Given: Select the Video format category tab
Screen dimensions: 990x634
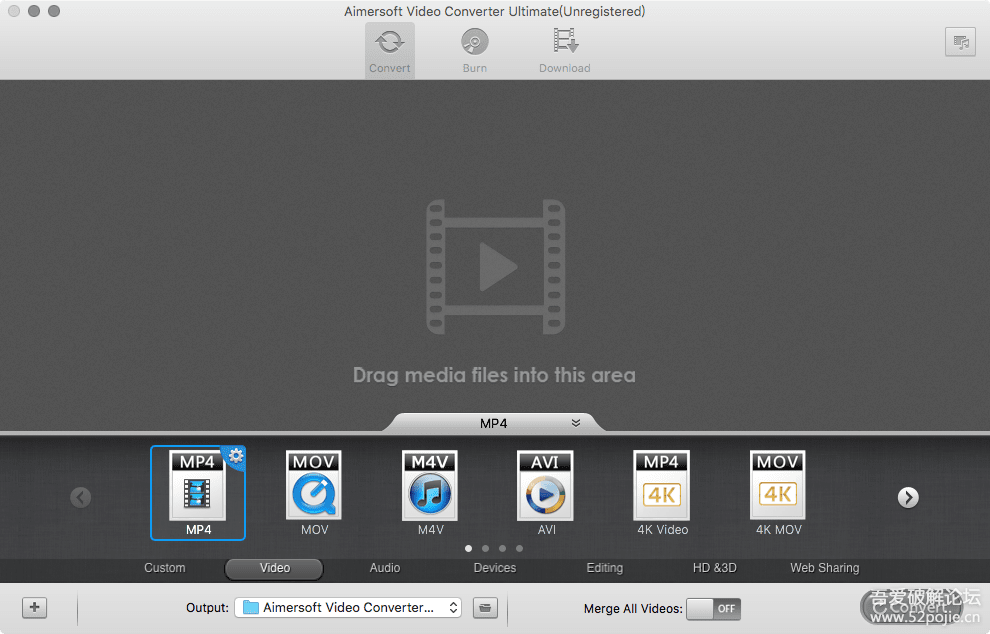Looking at the screenshot, I should click(274, 568).
